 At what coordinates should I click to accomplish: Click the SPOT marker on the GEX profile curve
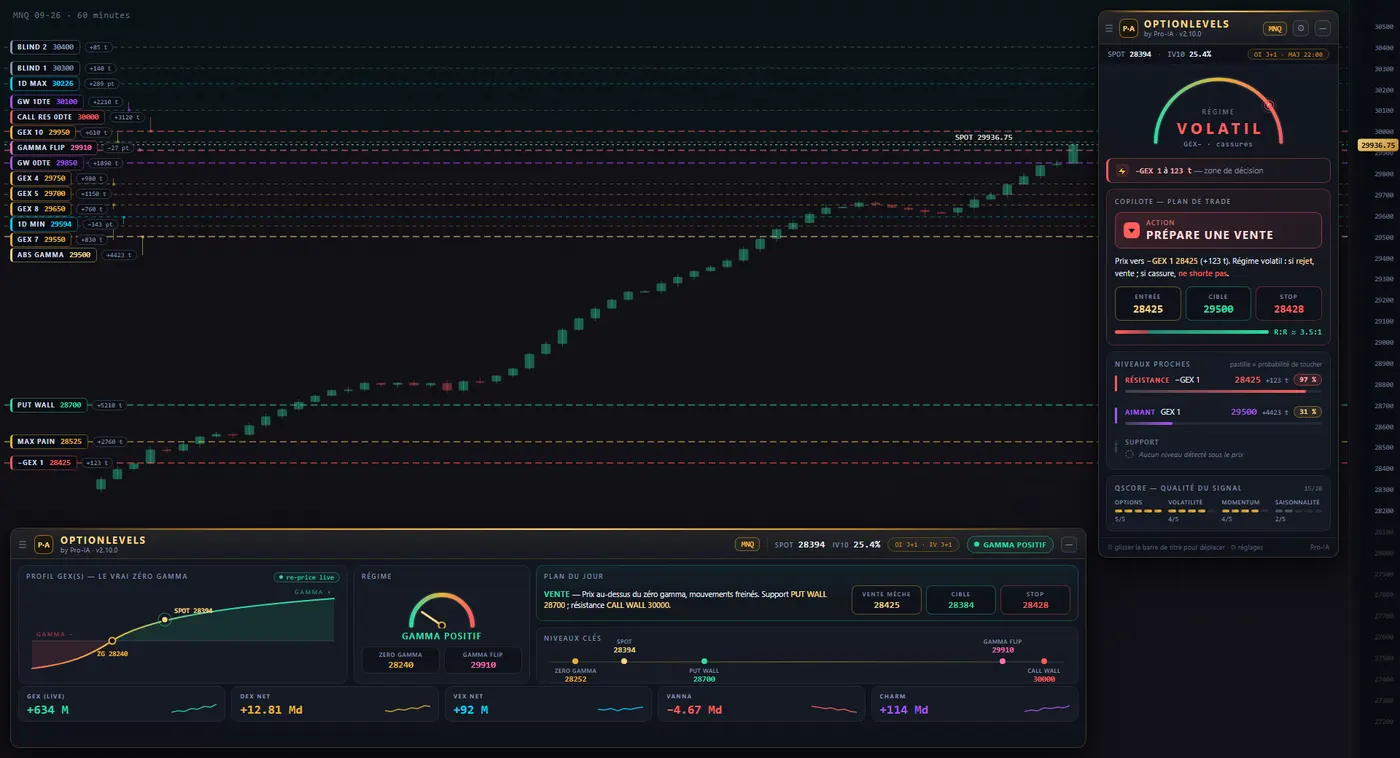165,620
